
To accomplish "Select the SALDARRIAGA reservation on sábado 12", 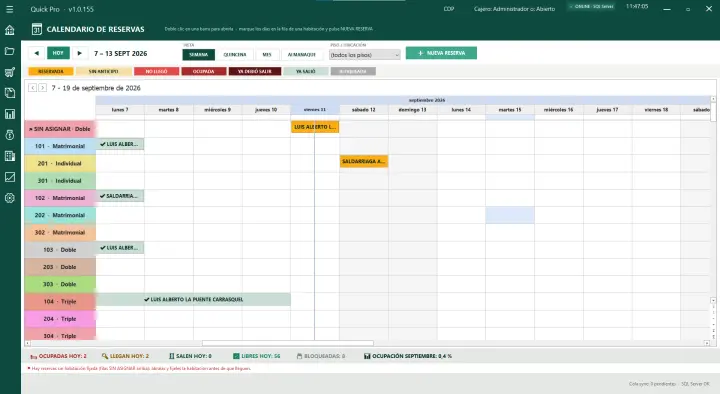I will (364, 162).
